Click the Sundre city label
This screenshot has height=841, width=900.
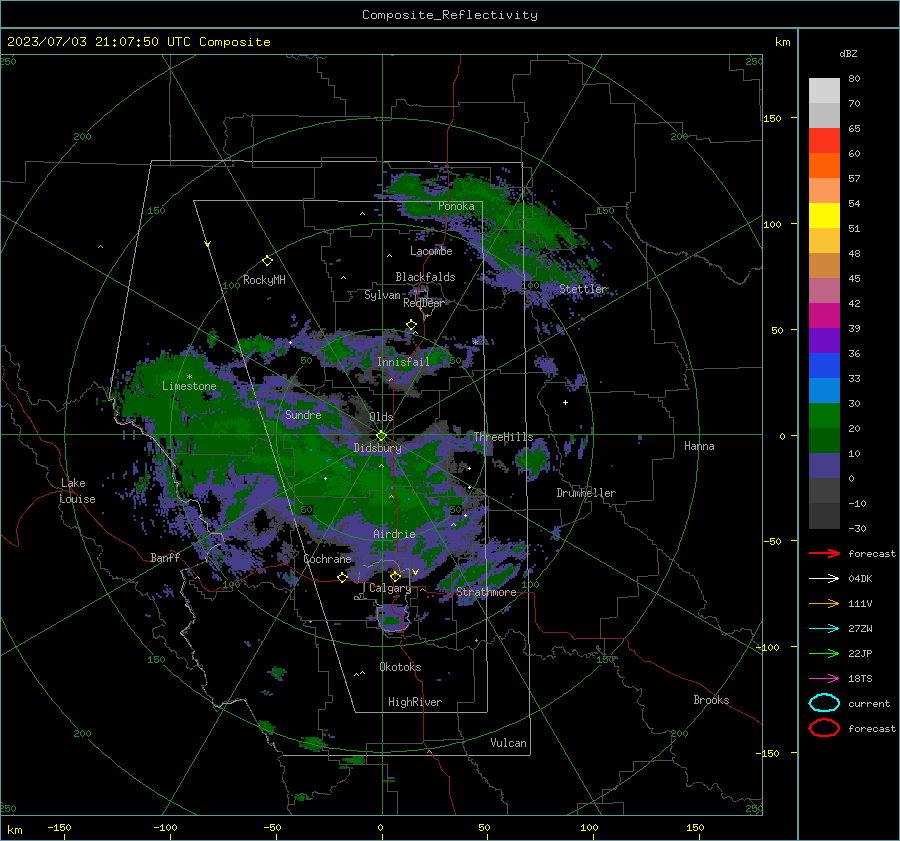pyautogui.click(x=303, y=414)
